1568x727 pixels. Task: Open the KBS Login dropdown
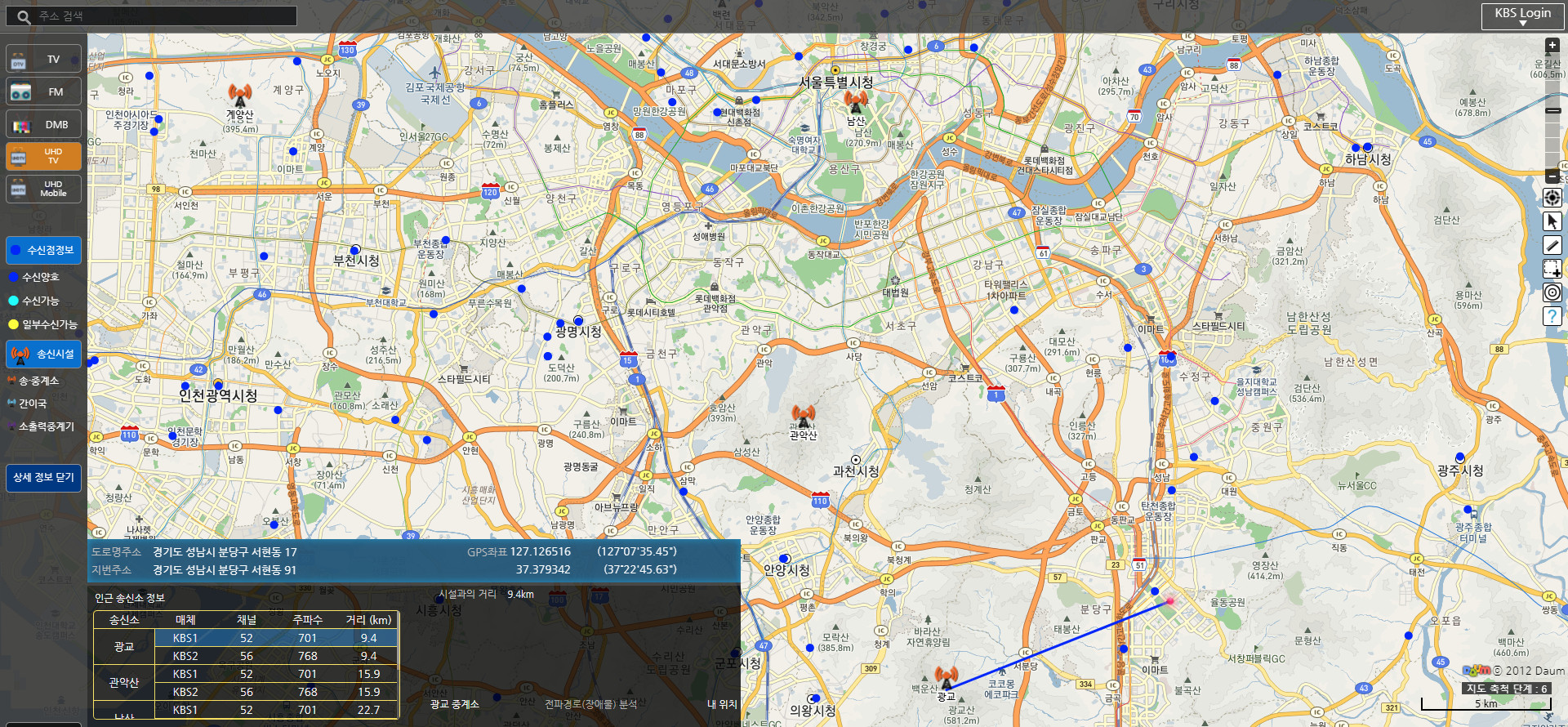tap(1522, 16)
